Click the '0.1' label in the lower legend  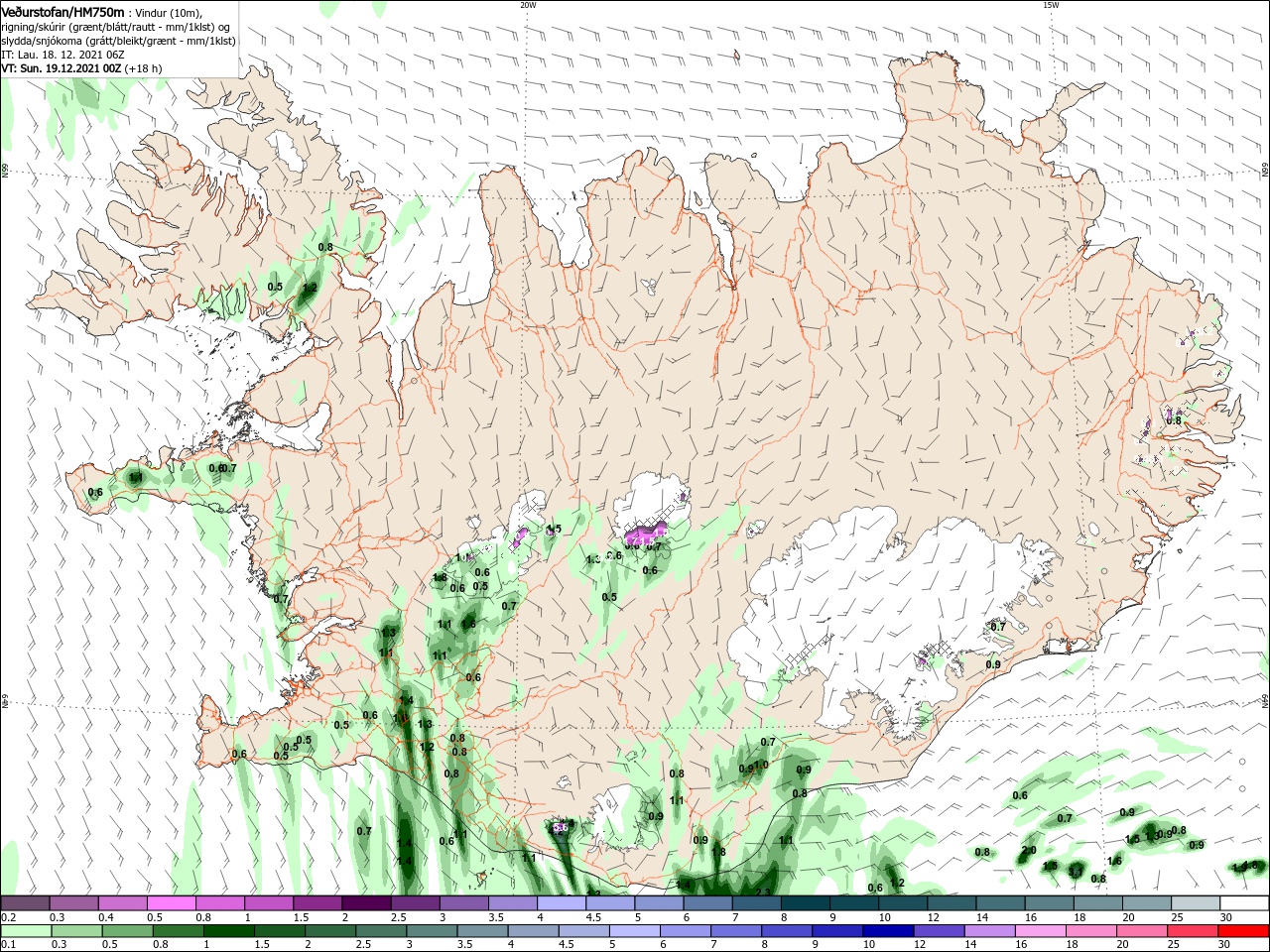pyautogui.click(x=8, y=944)
